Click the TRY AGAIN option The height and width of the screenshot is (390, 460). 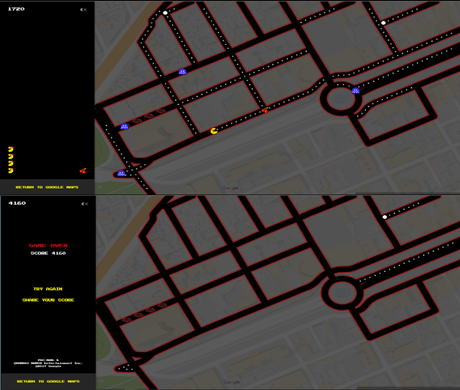click(48, 289)
